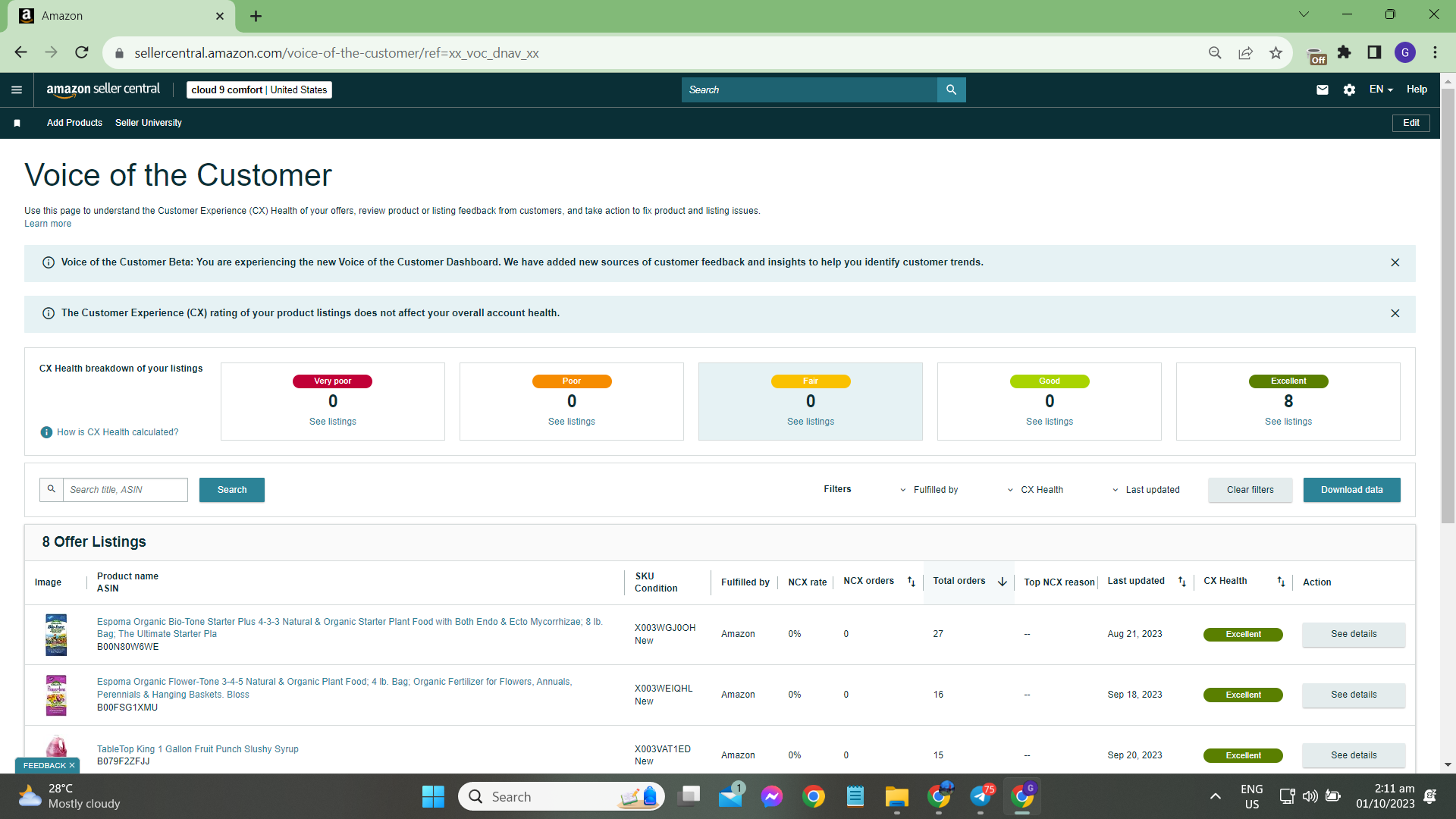Reload the current page
The image size is (1456, 819).
click(81, 52)
